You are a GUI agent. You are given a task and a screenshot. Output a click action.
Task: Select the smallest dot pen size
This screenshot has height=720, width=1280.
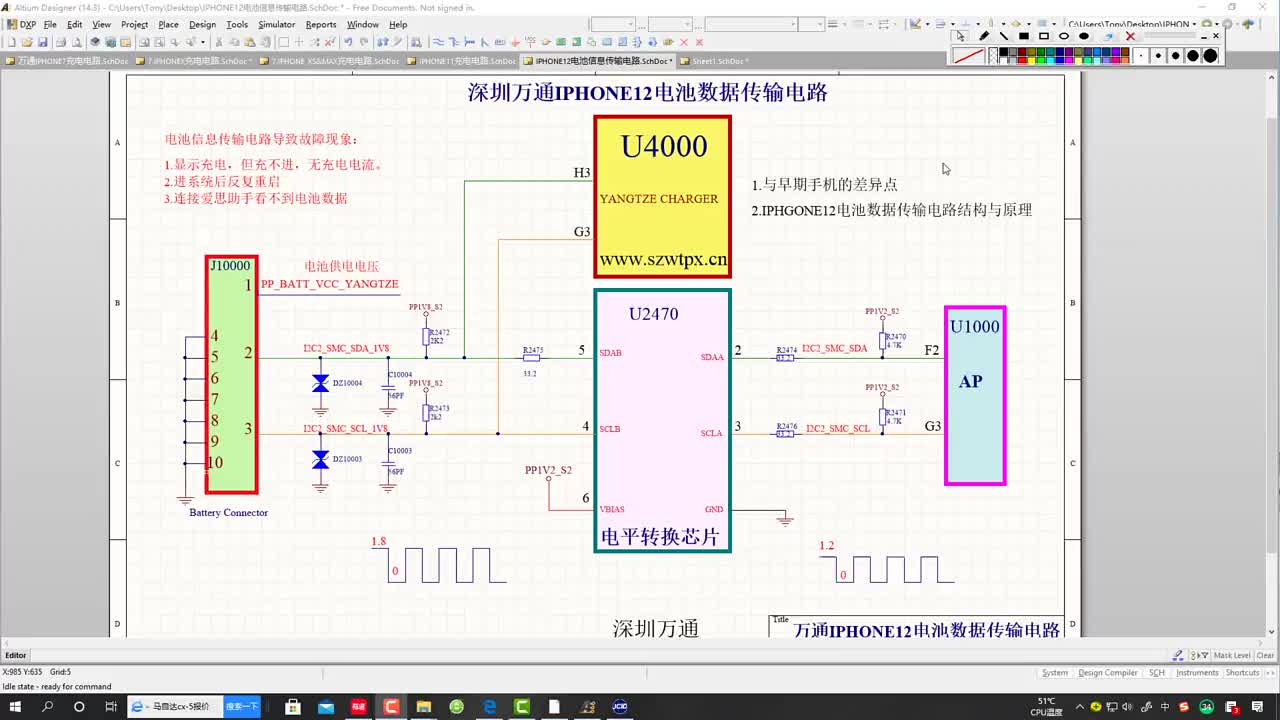click(1141, 56)
